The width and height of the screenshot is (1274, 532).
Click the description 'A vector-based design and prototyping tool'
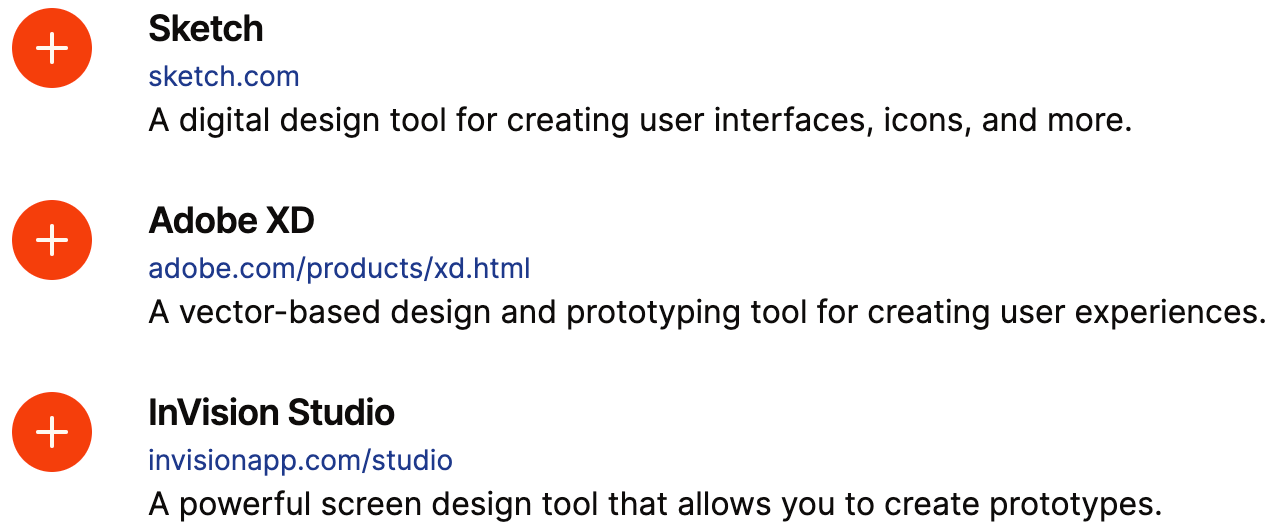coord(708,313)
